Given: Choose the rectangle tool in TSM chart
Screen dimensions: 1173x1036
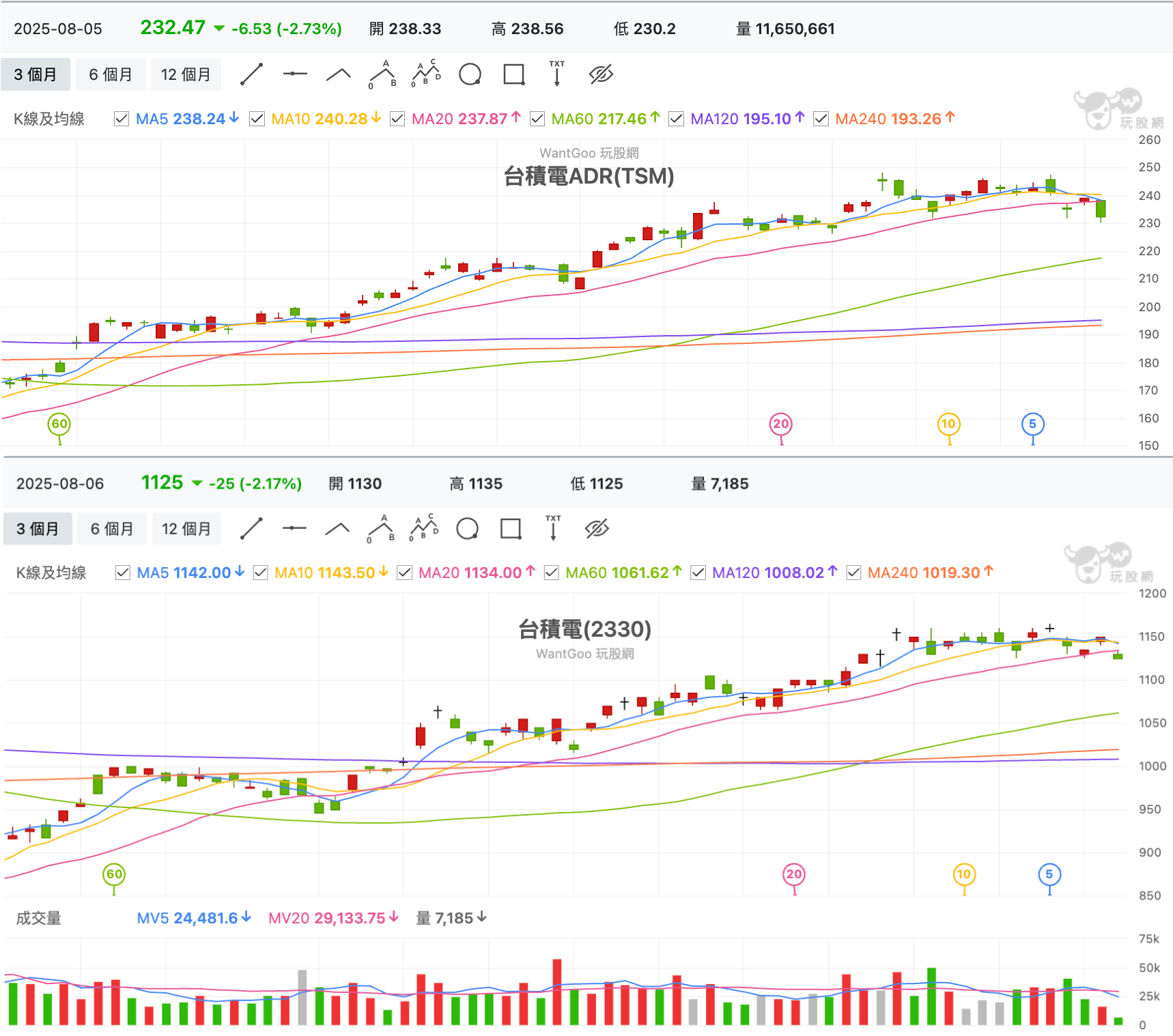Looking at the screenshot, I should pos(513,74).
